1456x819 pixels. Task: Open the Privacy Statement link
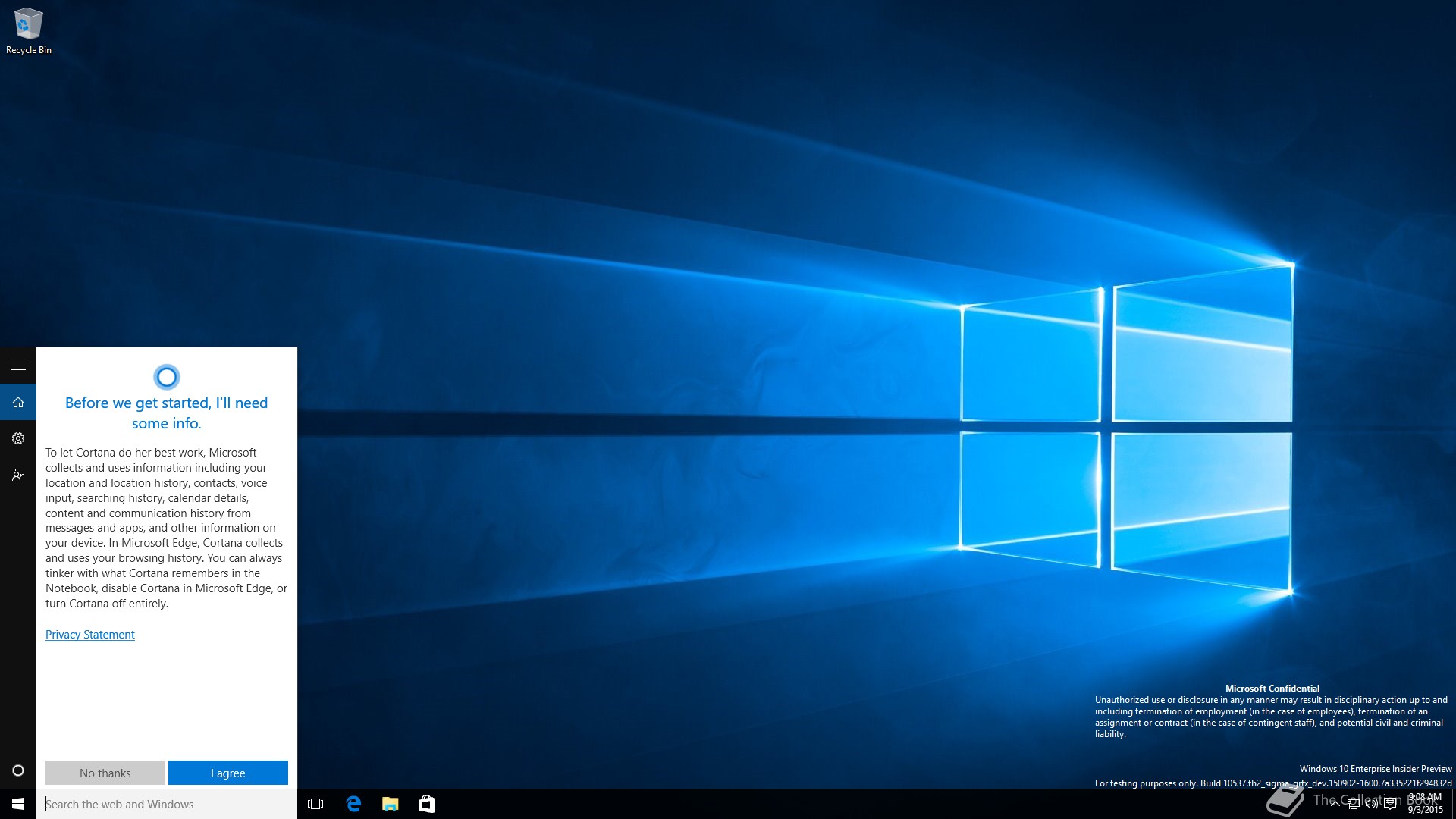(x=90, y=635)
